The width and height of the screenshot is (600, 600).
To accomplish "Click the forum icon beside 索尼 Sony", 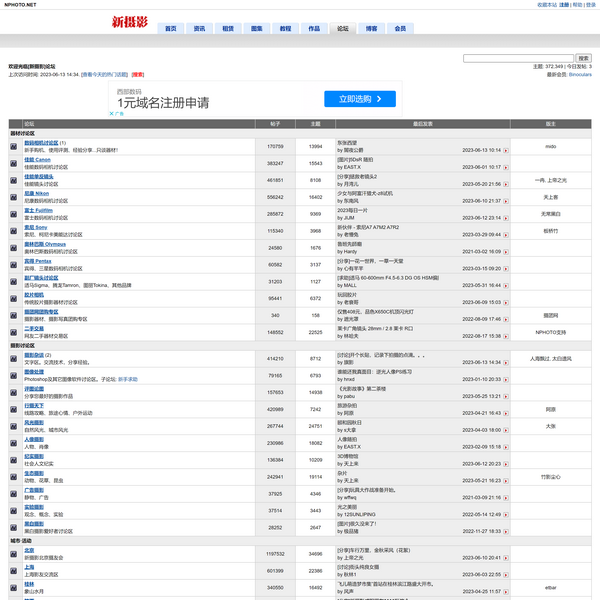I will click(x=15, y=231).
